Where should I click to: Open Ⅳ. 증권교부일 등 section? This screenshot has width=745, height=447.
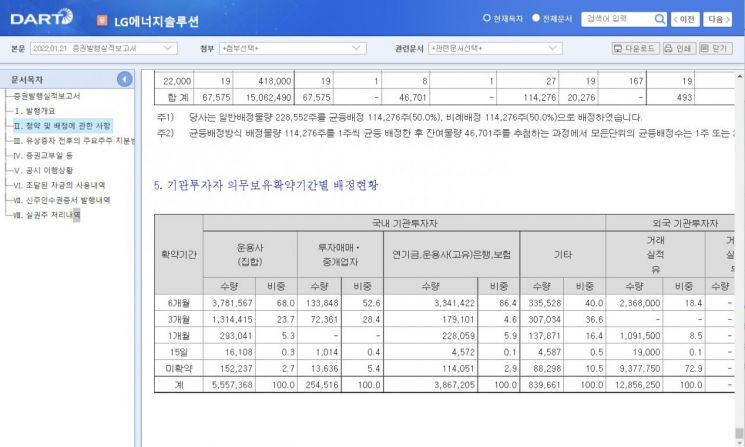coord(43,155)
